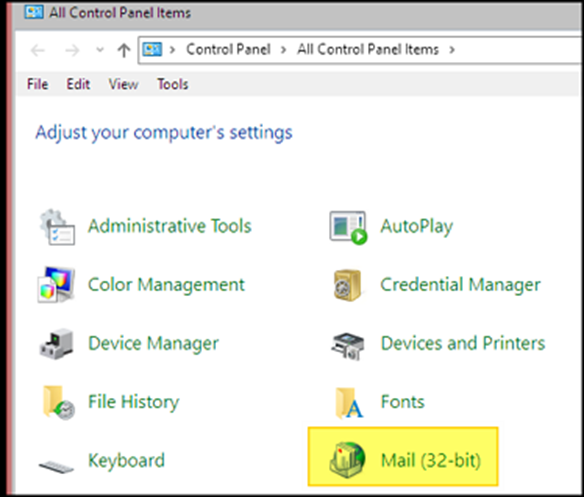This screenshot has width=584, height=497.
Task: Expand chevron after All Control Panel Items
Action: pos(452,50)
